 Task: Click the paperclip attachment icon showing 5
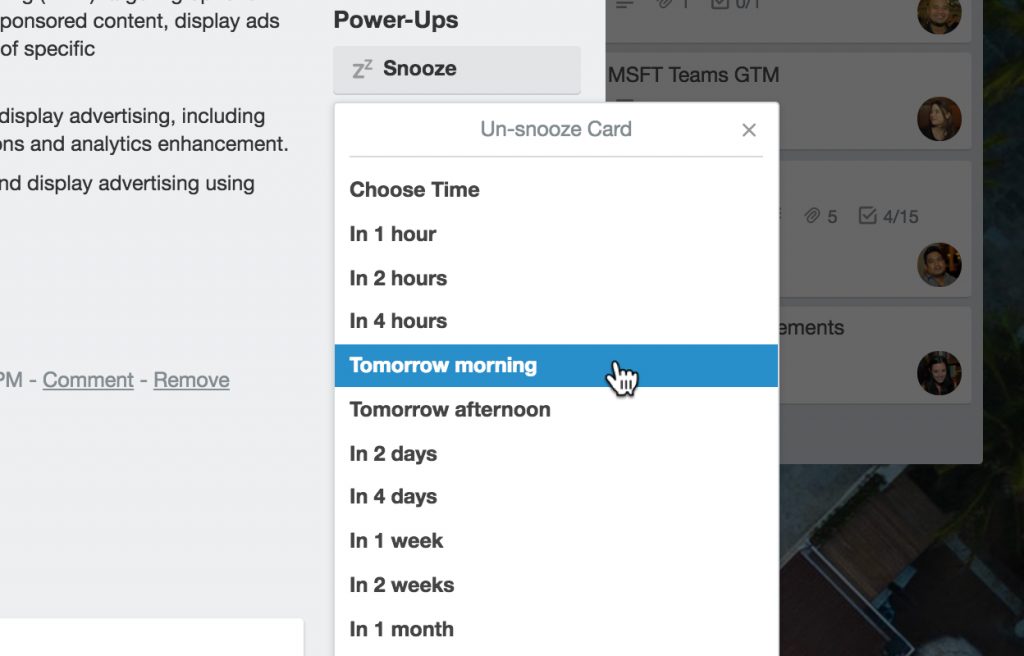(812, 216)
